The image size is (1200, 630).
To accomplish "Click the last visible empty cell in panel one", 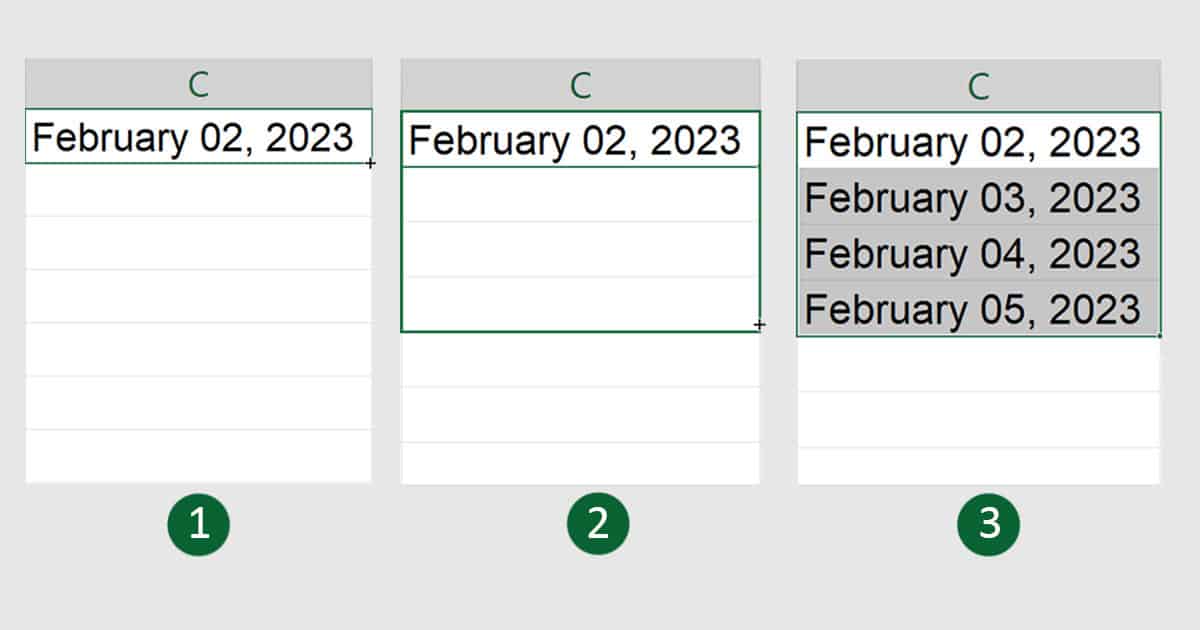I will (198, 456).
